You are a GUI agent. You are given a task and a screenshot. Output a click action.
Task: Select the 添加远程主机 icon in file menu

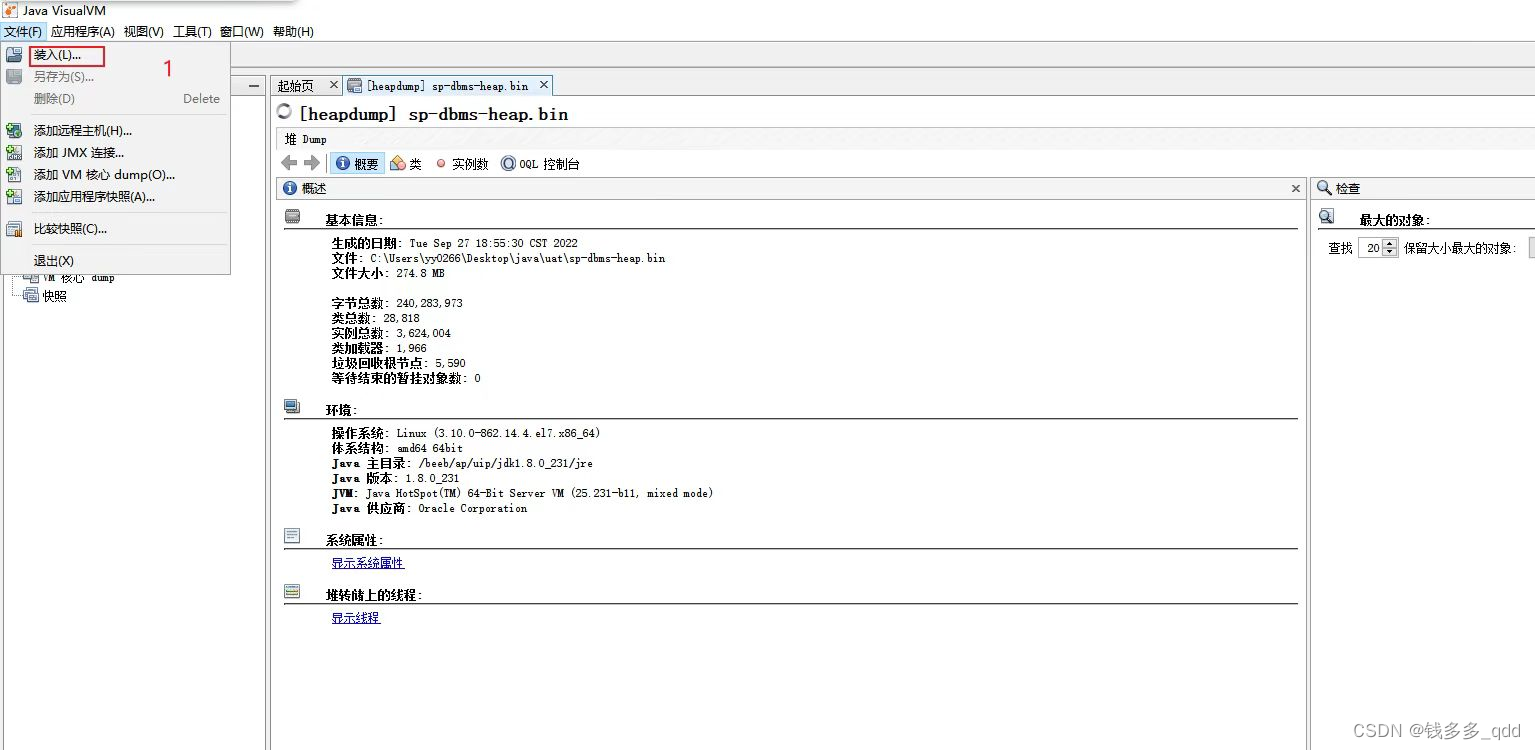click(x=14, y=130)
